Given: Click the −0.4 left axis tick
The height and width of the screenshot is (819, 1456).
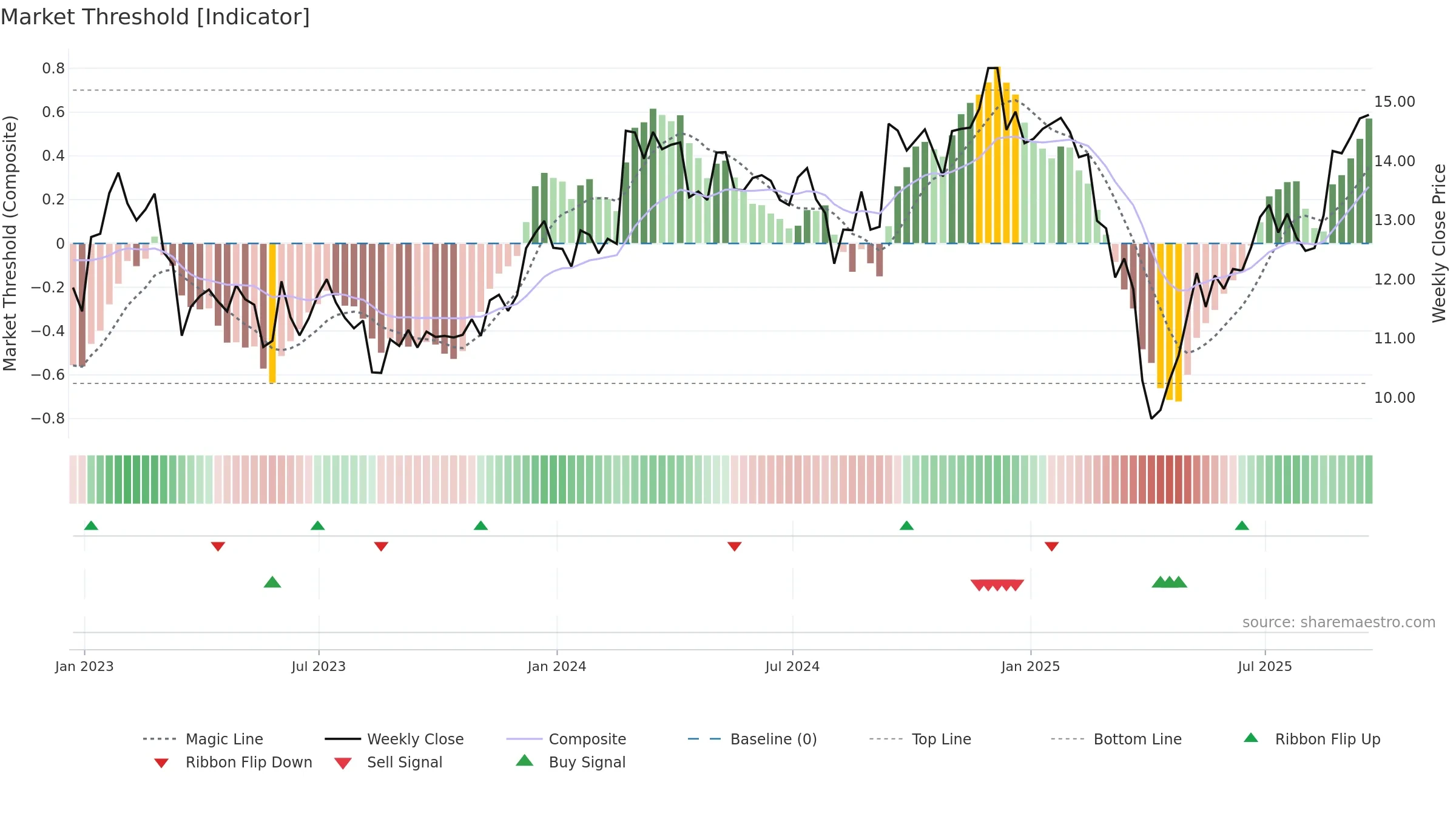Looking at the screenshot, I should coord(48,331).
